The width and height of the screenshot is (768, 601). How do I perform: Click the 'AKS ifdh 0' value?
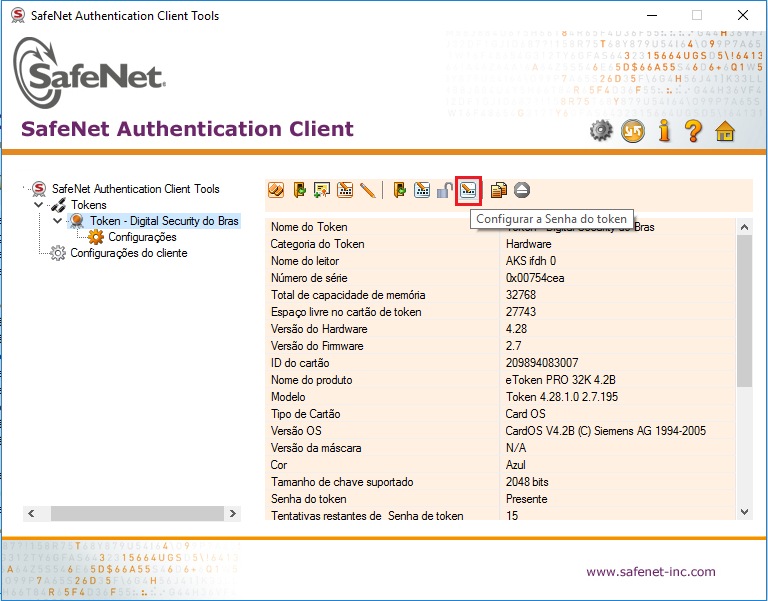pyautogui.click(x=531, y=261)
